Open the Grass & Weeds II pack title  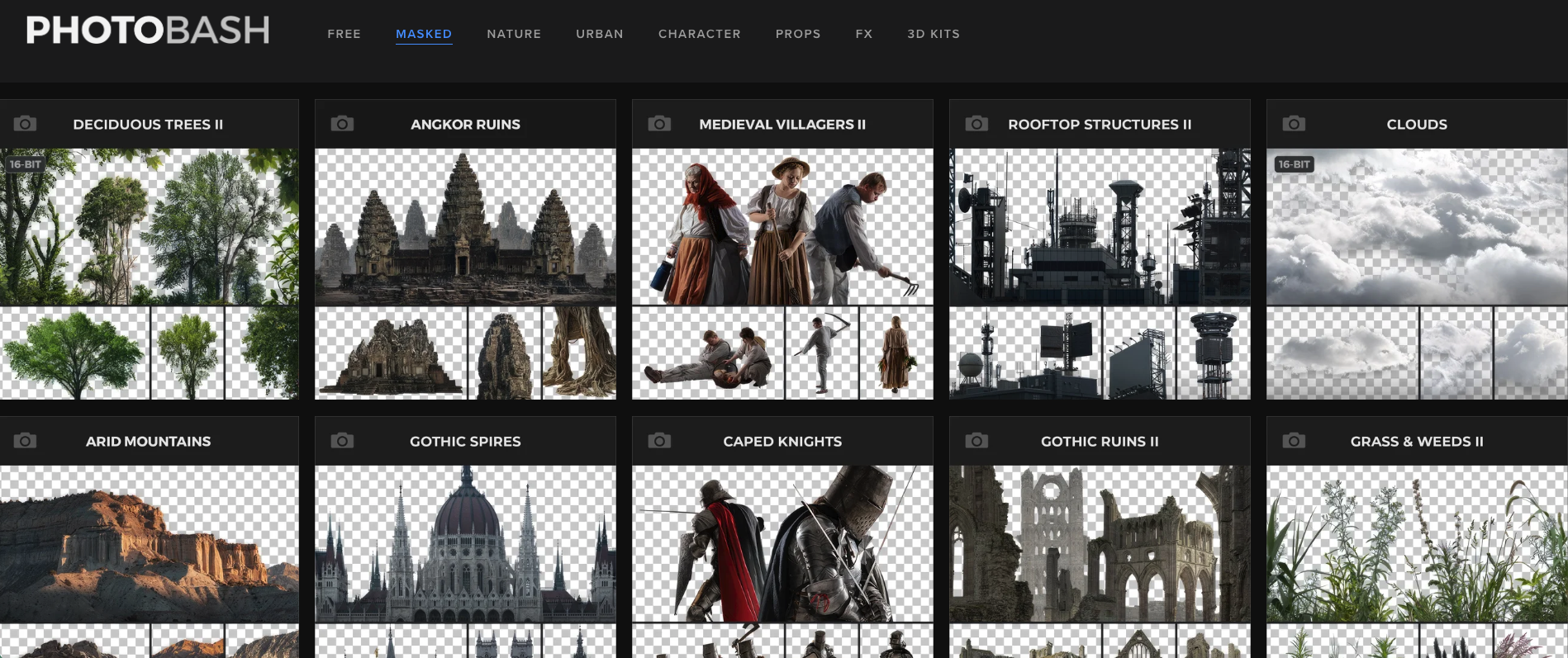click(1417, 442)
